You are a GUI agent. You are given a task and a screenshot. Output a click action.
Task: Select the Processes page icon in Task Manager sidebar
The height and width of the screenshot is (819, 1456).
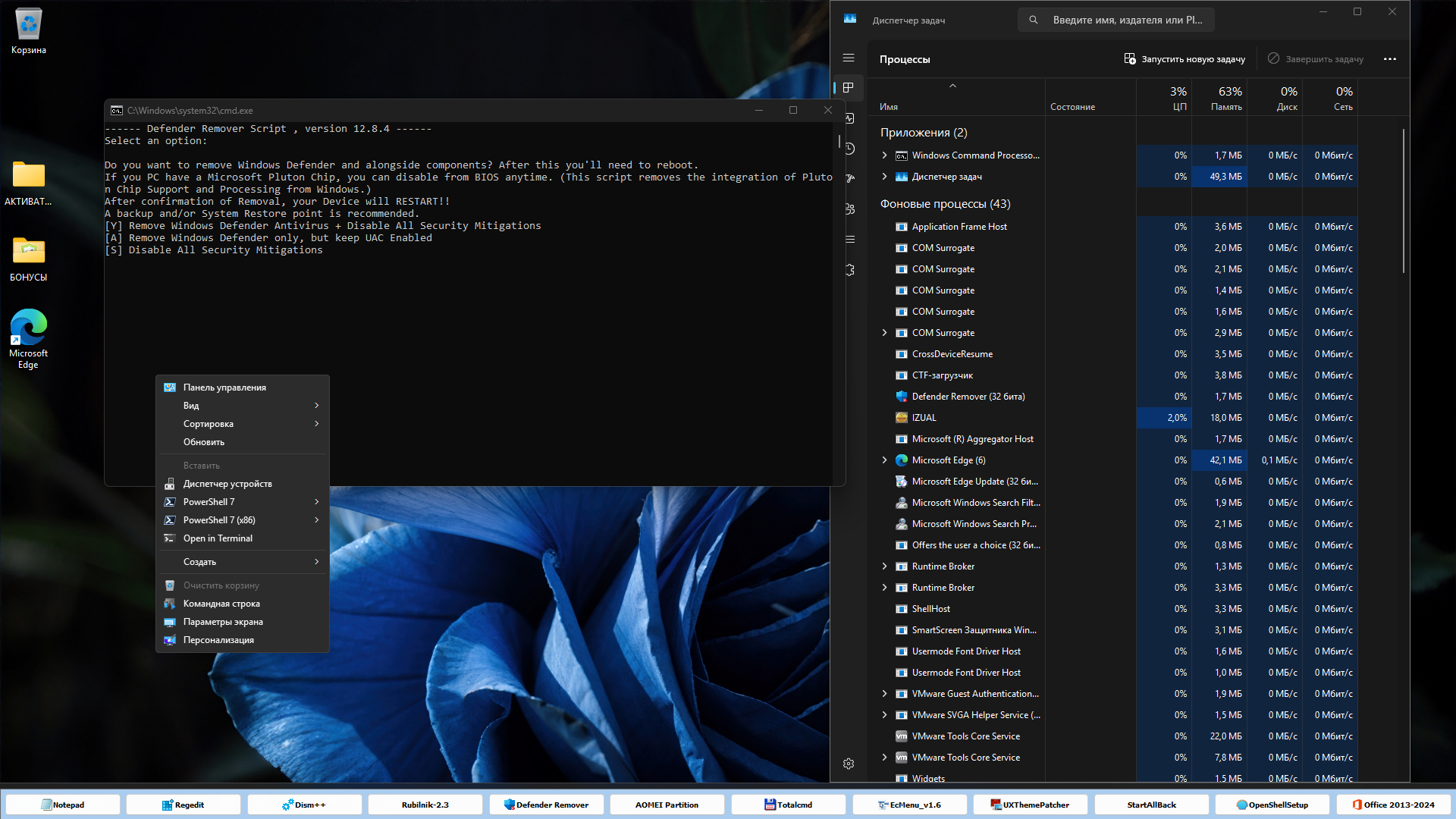point(849,88)
